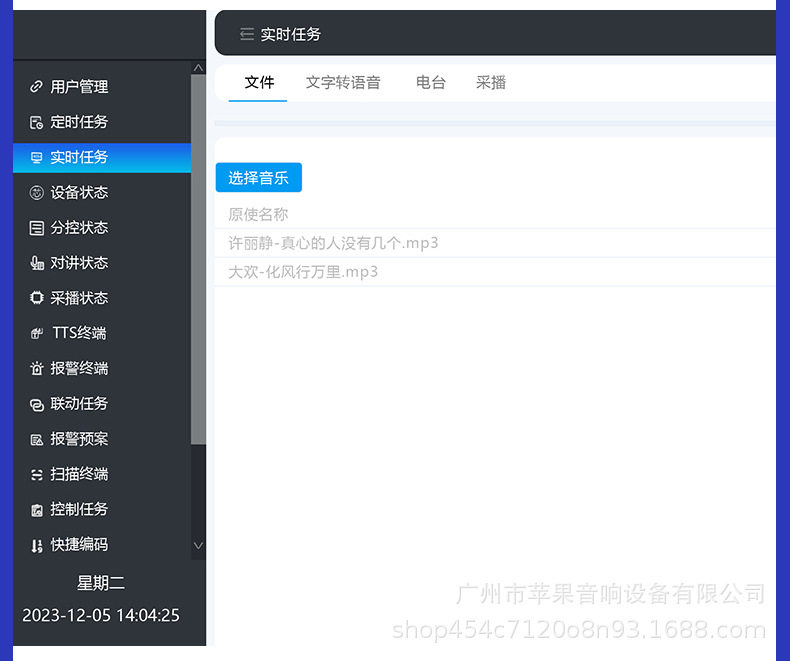
Task: Collapse sidebar with header menu-fold icon
Action: pyautogui.click(x=246, y=34)
